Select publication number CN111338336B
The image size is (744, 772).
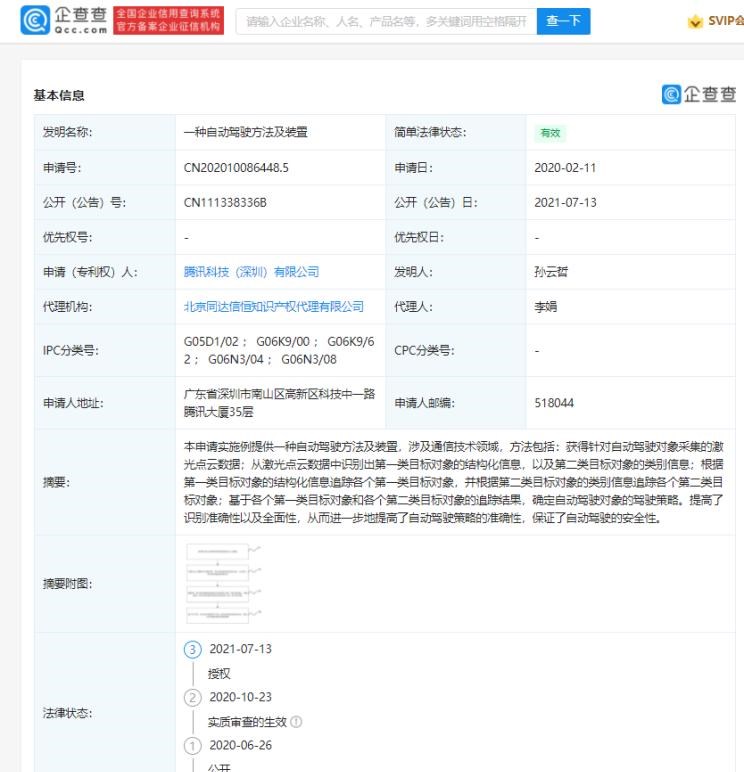(225, 202)
